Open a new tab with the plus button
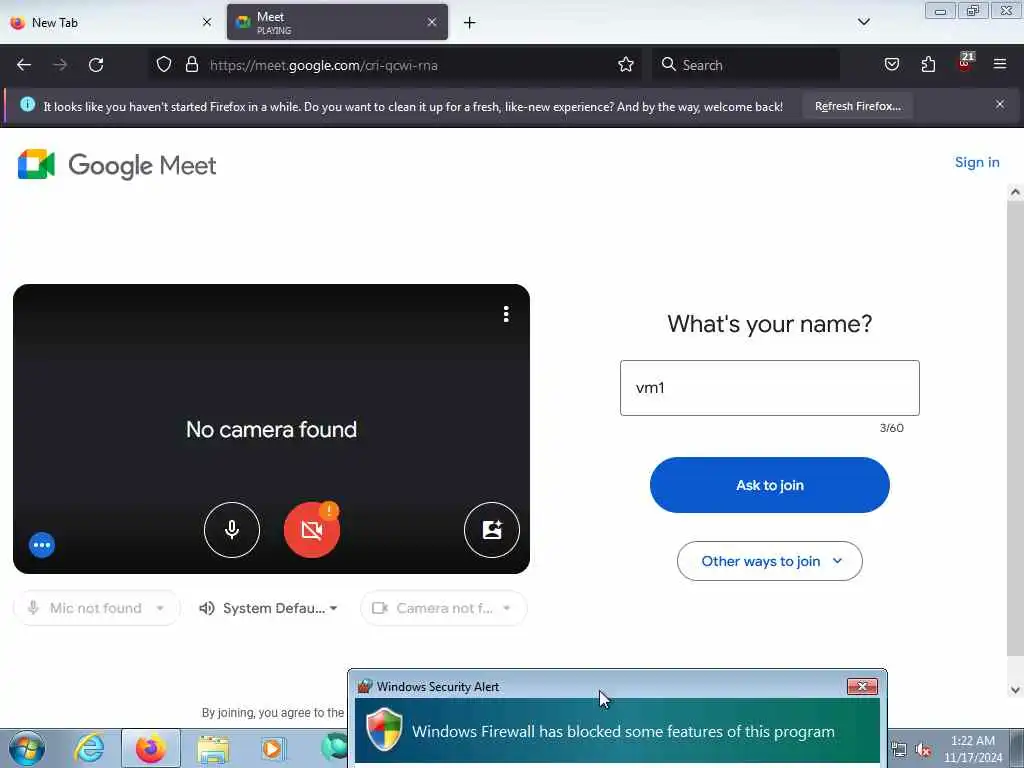Image resolution: width=1024 pixels, height=768 pixels. point(470,23)
